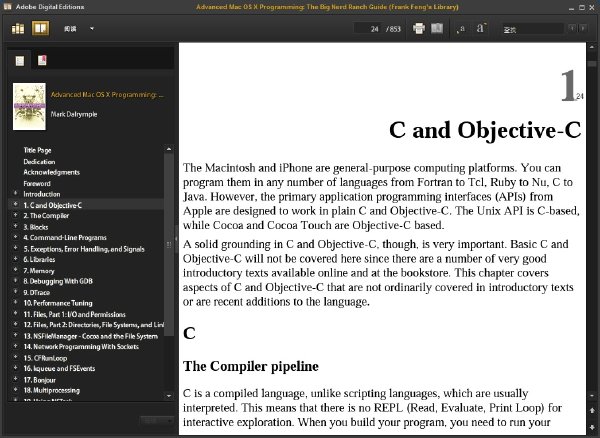Expand chapter 1. C and Objective-C
Viewport: 600px width, 438px height.
(x=15, y=205)
